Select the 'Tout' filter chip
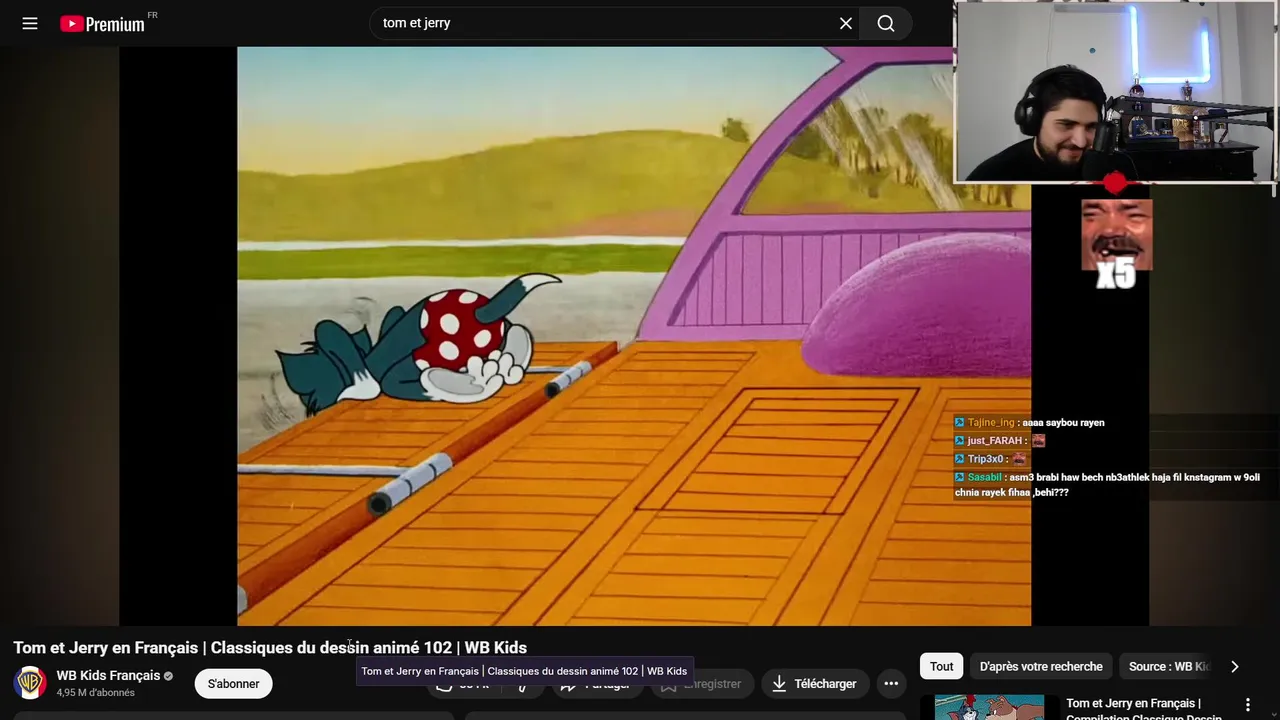1280x720 pixels. (942, 666)
